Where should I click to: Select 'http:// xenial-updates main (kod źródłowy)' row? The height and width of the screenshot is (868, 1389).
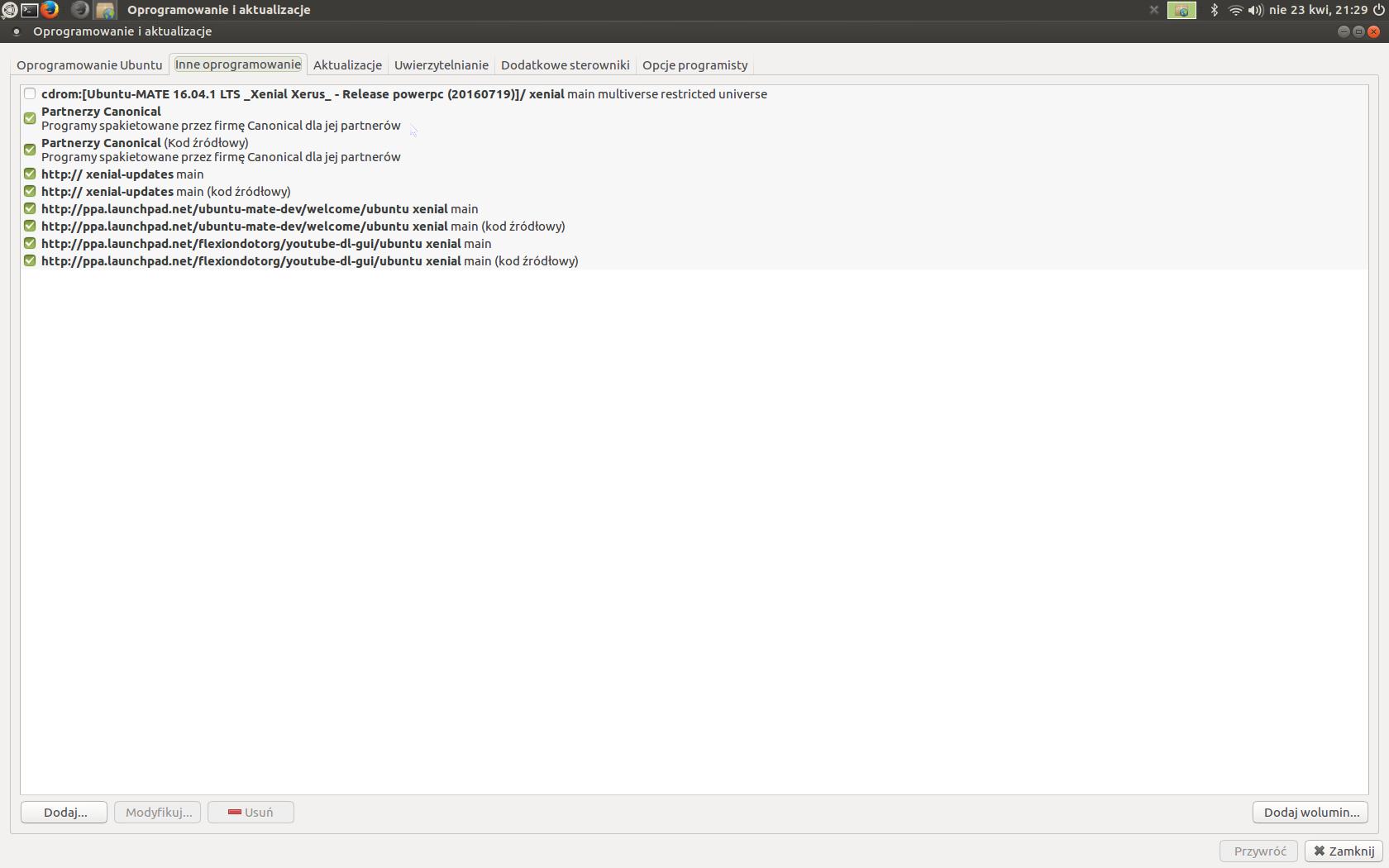click(x=166, y=192)
